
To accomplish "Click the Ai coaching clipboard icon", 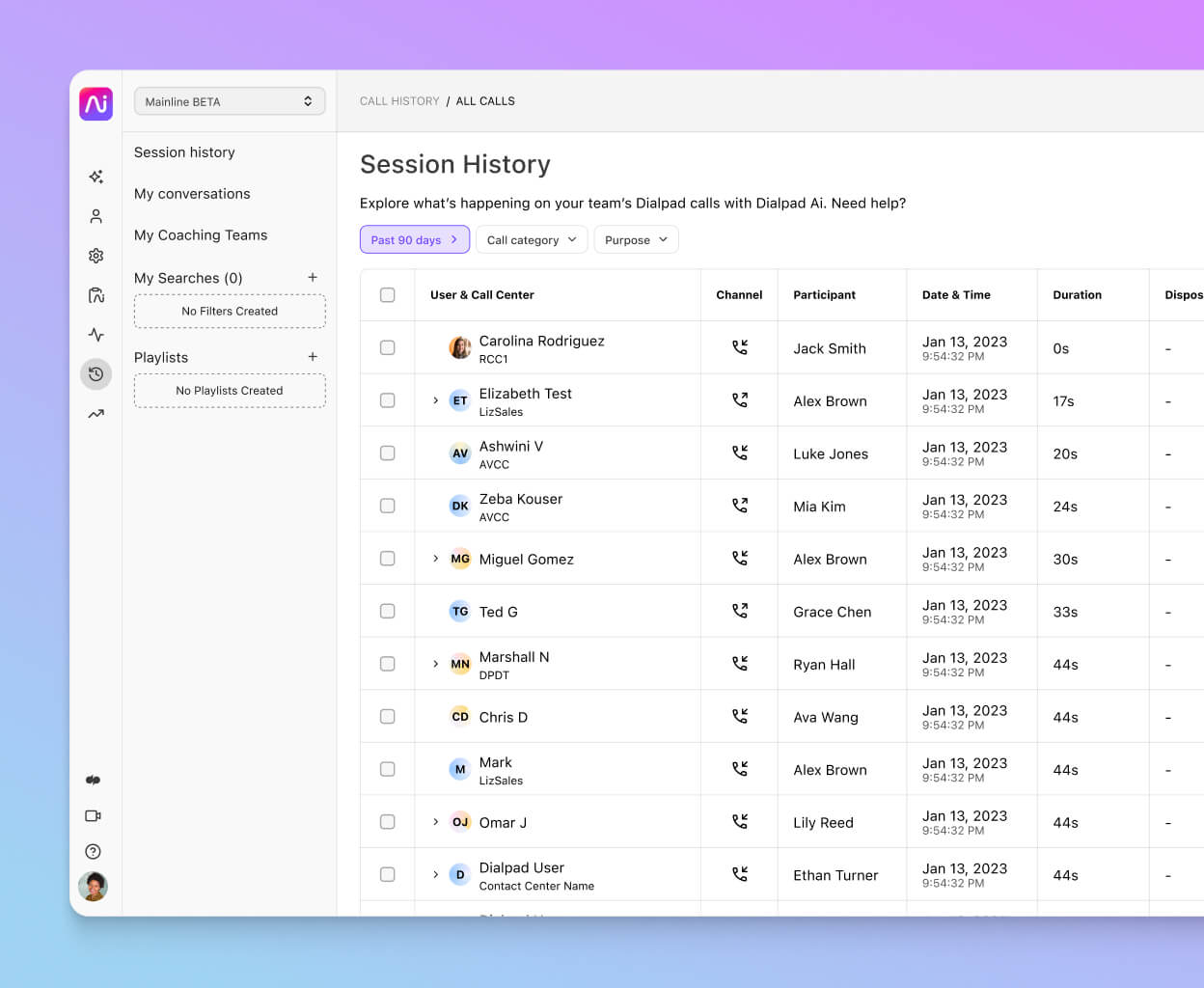I will click(x=96, y=295).
